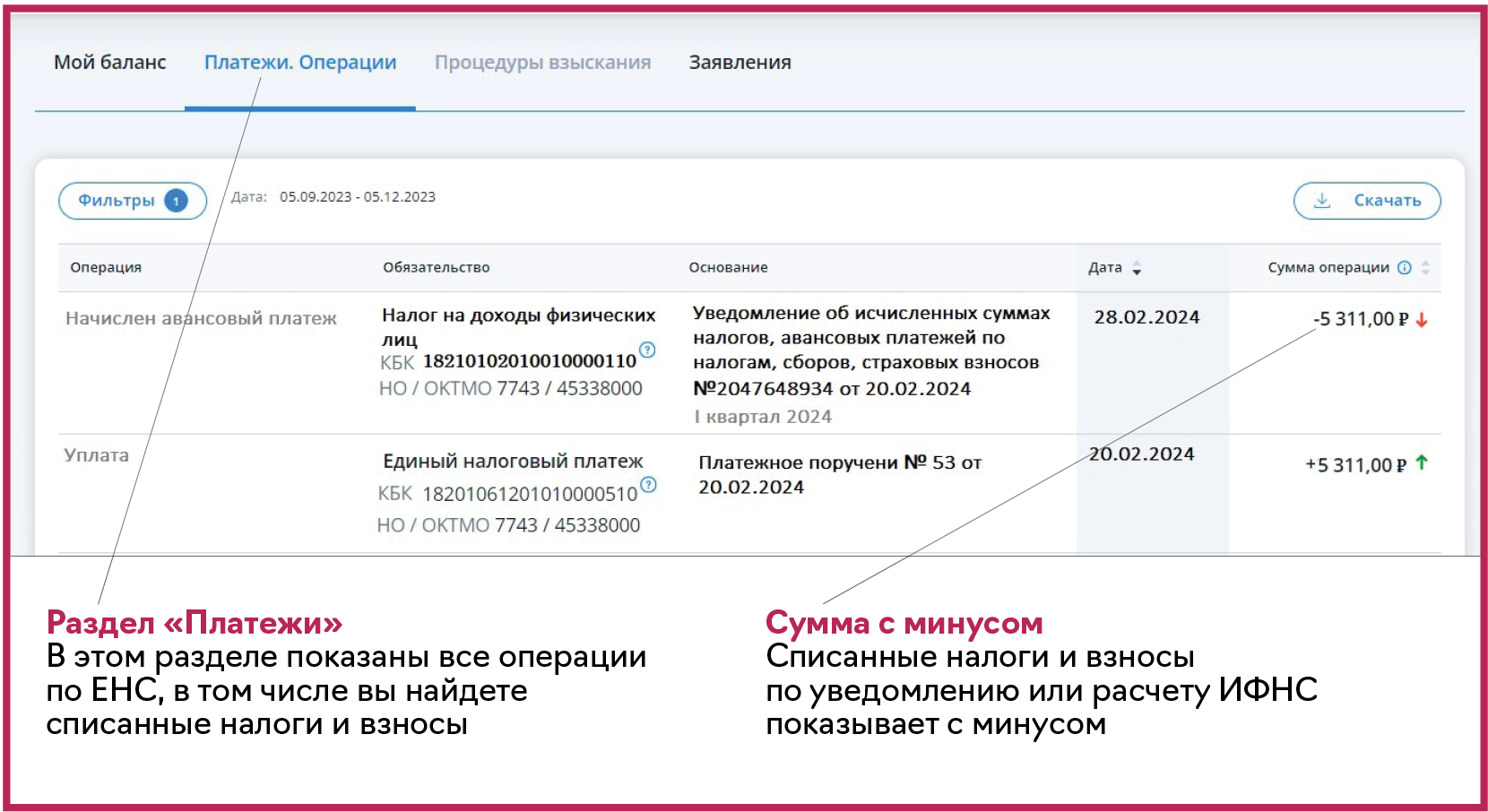Click the Обязательство column header
This screenshot has width=1488, height=812.
pyautogui.click(x=437, y=267)
